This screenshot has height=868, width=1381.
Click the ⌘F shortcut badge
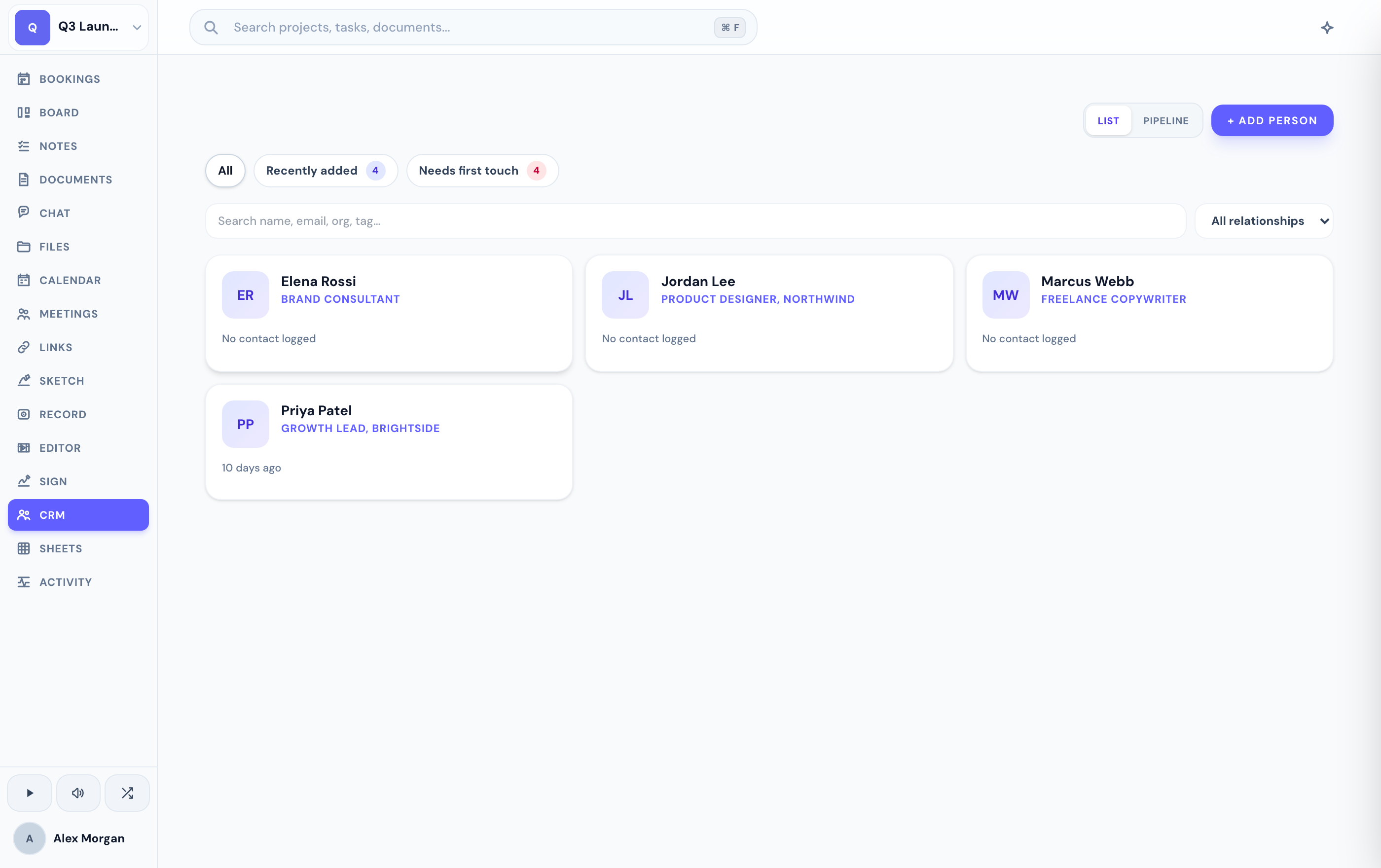729,28
